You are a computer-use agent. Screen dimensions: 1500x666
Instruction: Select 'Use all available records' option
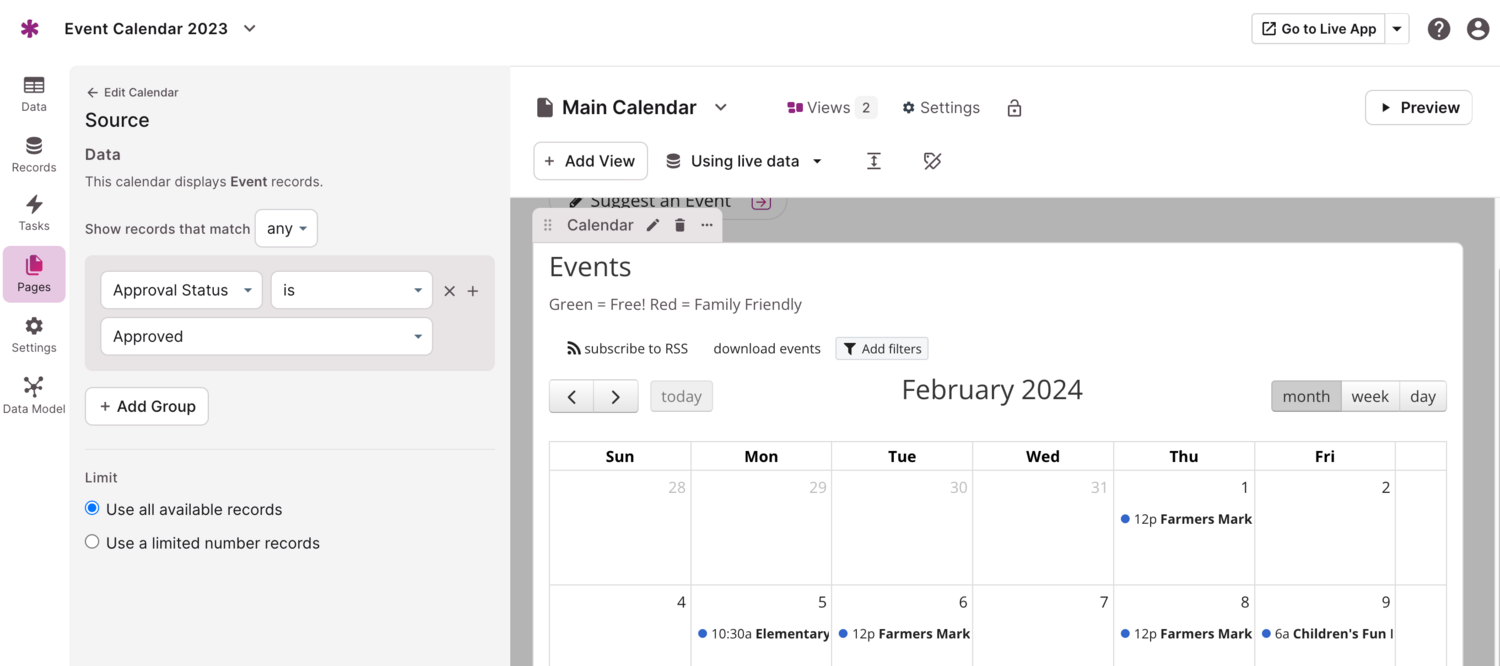point(91,508)
